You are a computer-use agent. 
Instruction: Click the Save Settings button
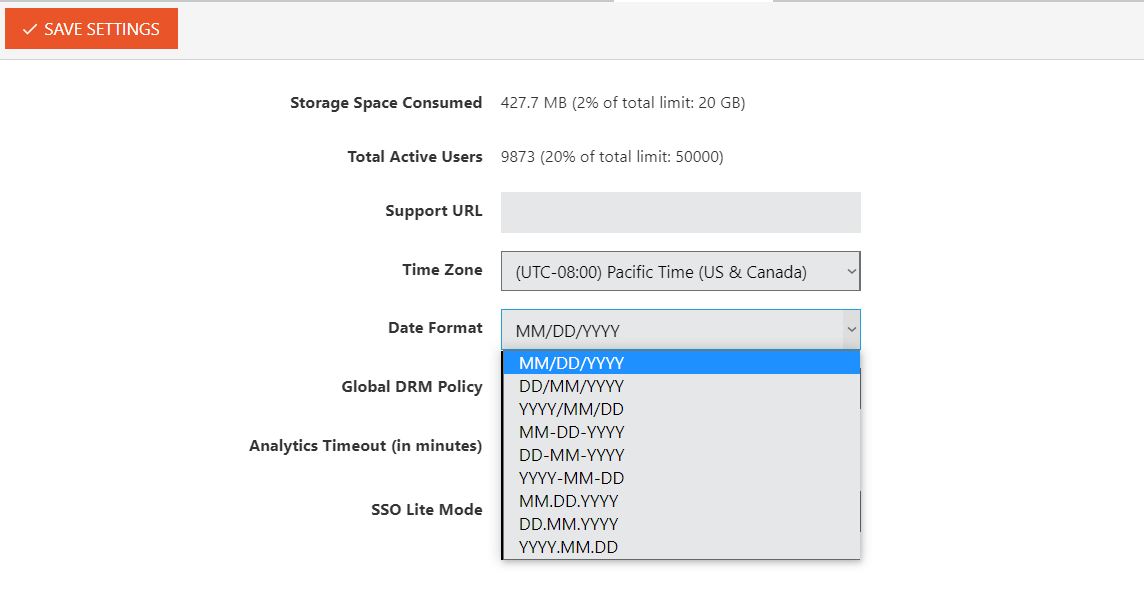pos(91,29)
